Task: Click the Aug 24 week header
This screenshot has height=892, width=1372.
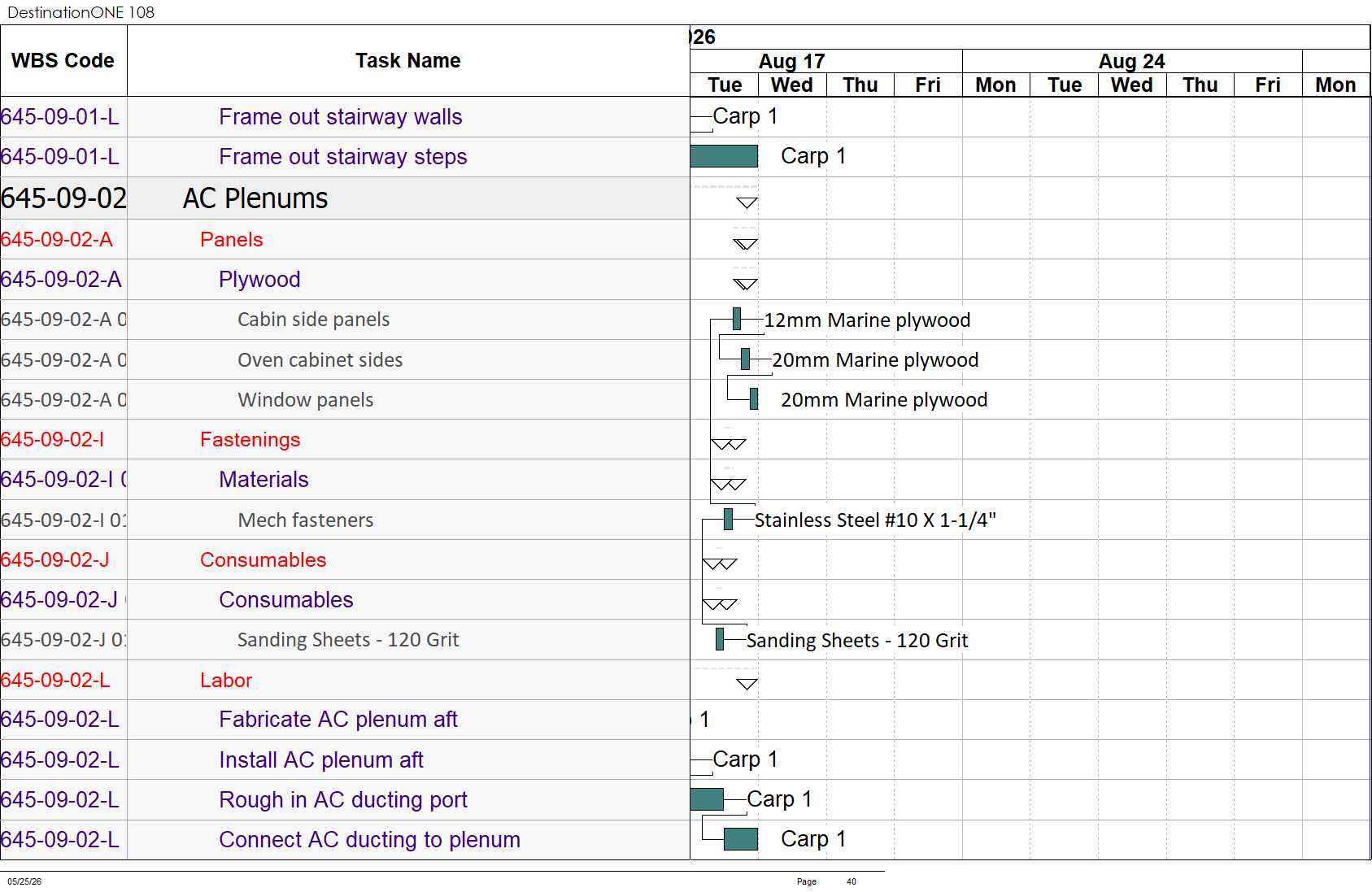Action: pyautogui.click(x=1132, y=62)
